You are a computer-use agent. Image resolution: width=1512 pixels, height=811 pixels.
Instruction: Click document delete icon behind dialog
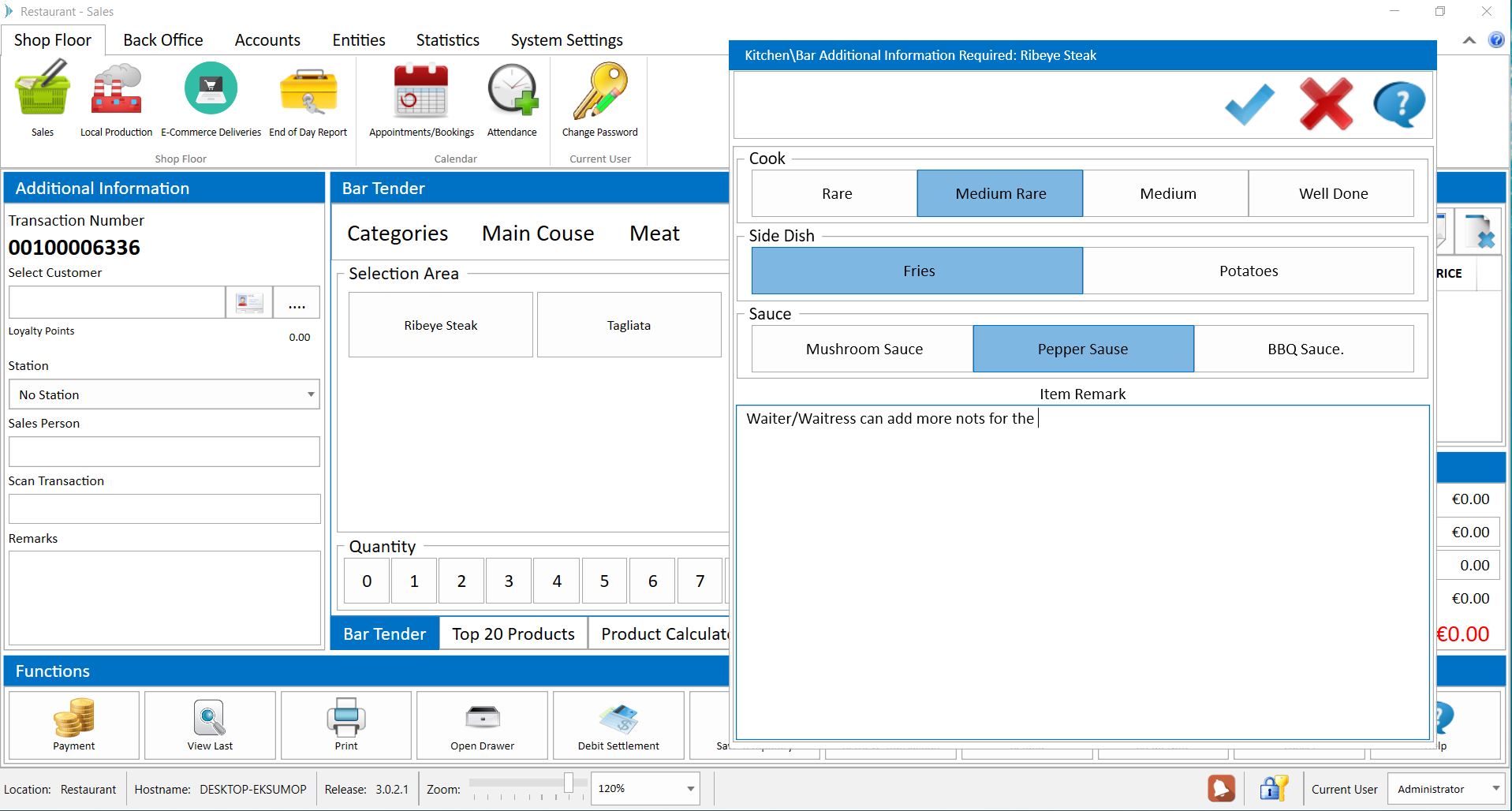[1479, 232]
